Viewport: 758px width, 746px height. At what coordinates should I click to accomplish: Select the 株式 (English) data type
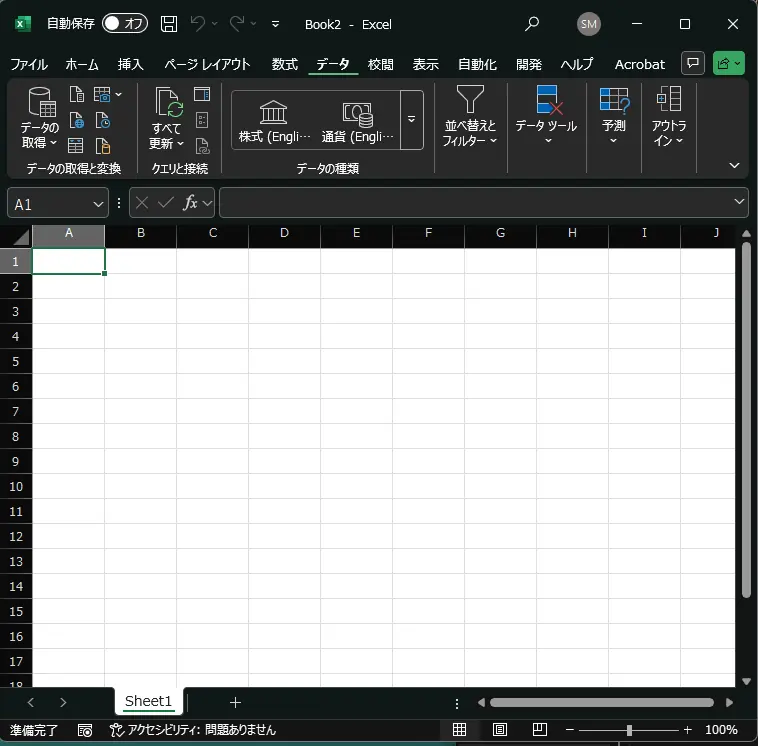pyautogui.click(x=274, y=121)
